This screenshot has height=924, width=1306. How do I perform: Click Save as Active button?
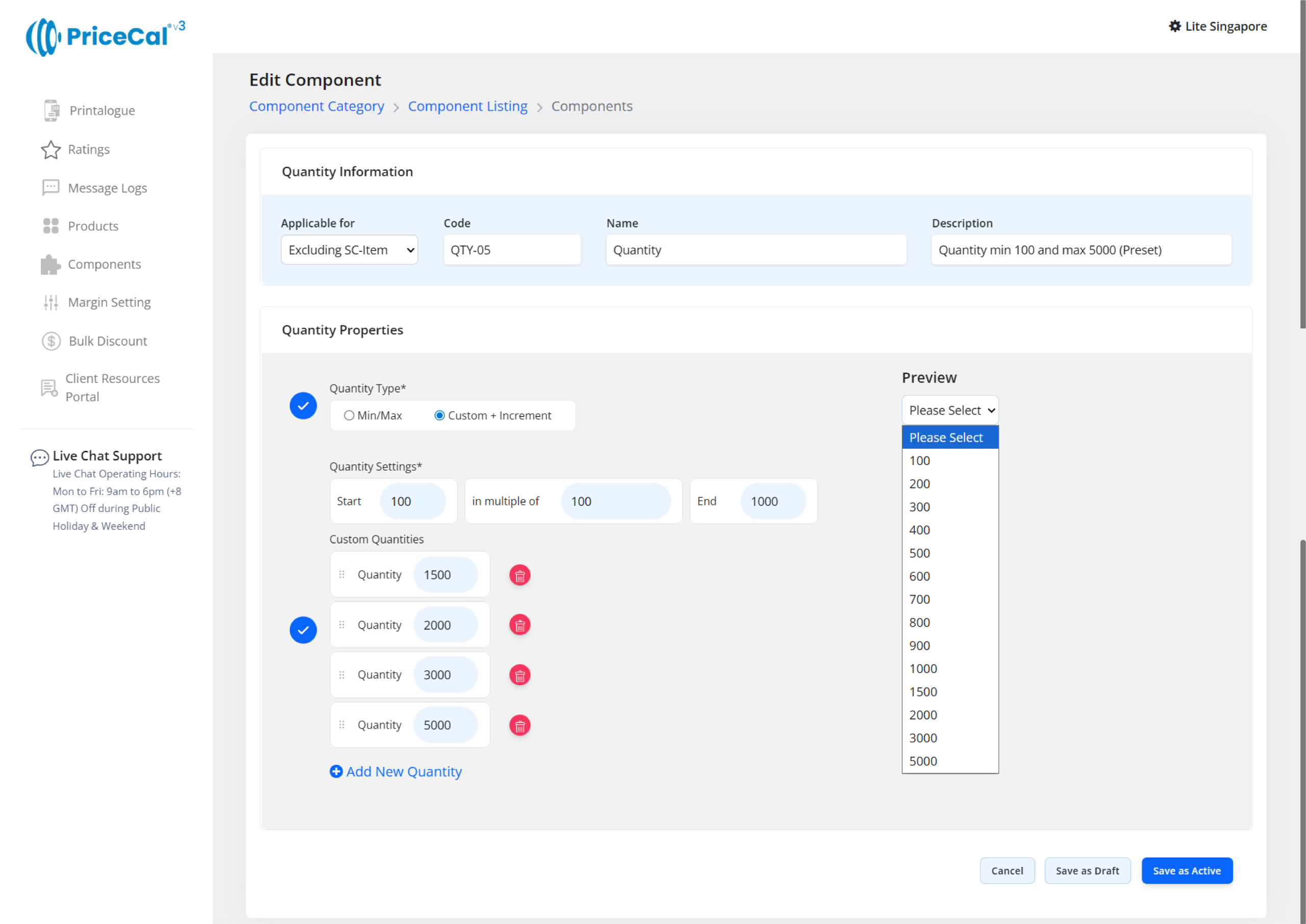point(1187,870)
